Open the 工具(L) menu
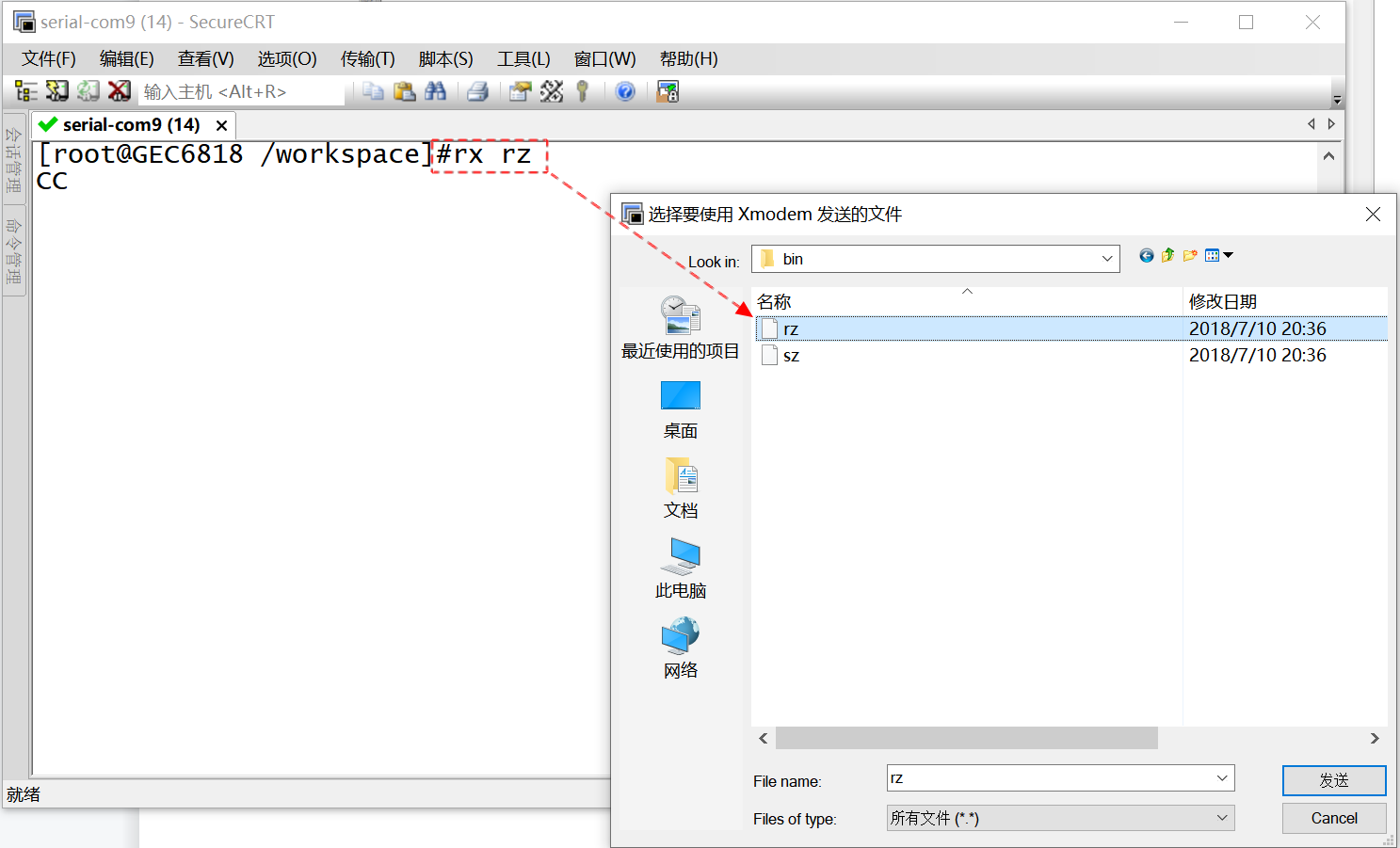The image size is (1400, 848). click(x=523, y=58)
